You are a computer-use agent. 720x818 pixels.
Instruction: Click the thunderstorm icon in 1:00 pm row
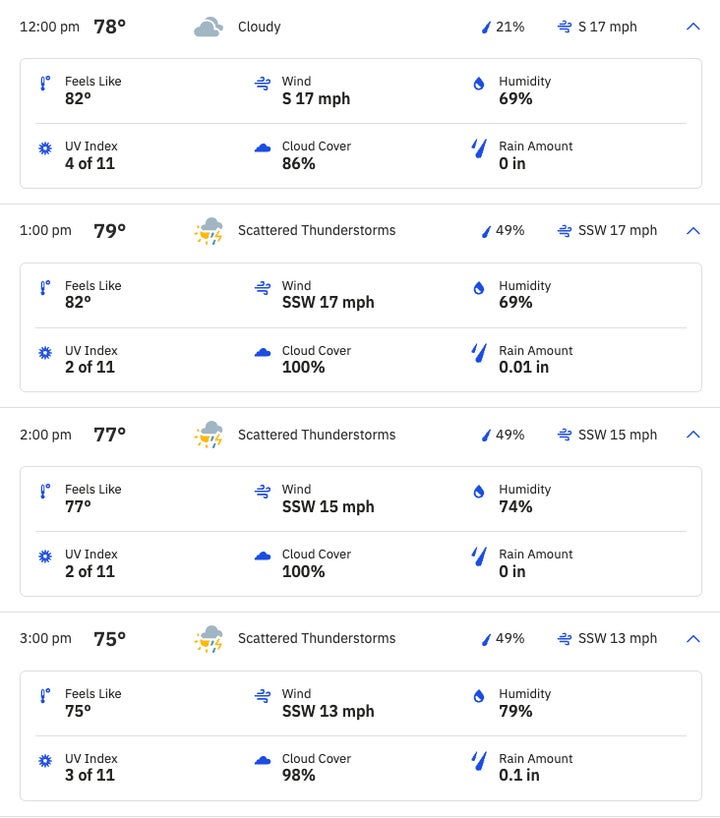tap(208, 231)
